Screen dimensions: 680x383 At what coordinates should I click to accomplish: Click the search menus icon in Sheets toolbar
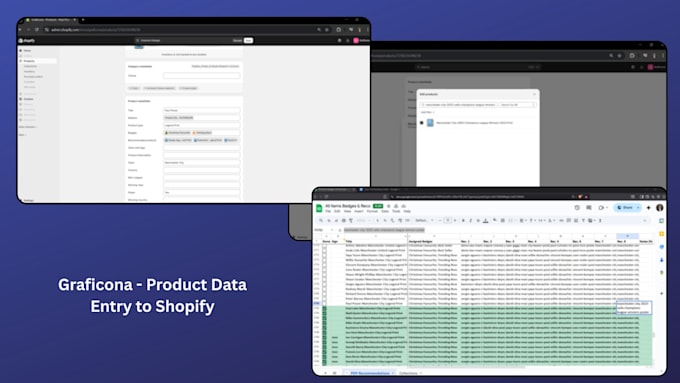[x=321, y=220]
